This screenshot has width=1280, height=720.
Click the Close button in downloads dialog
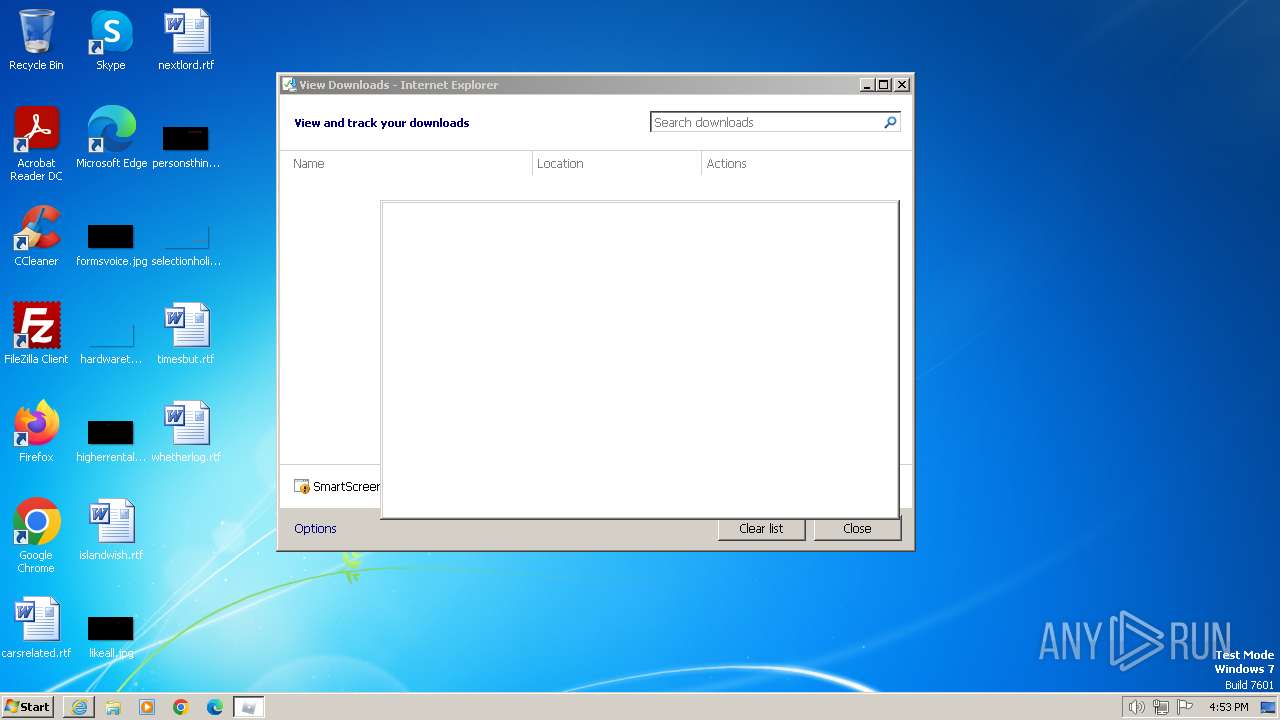[857, 528]
